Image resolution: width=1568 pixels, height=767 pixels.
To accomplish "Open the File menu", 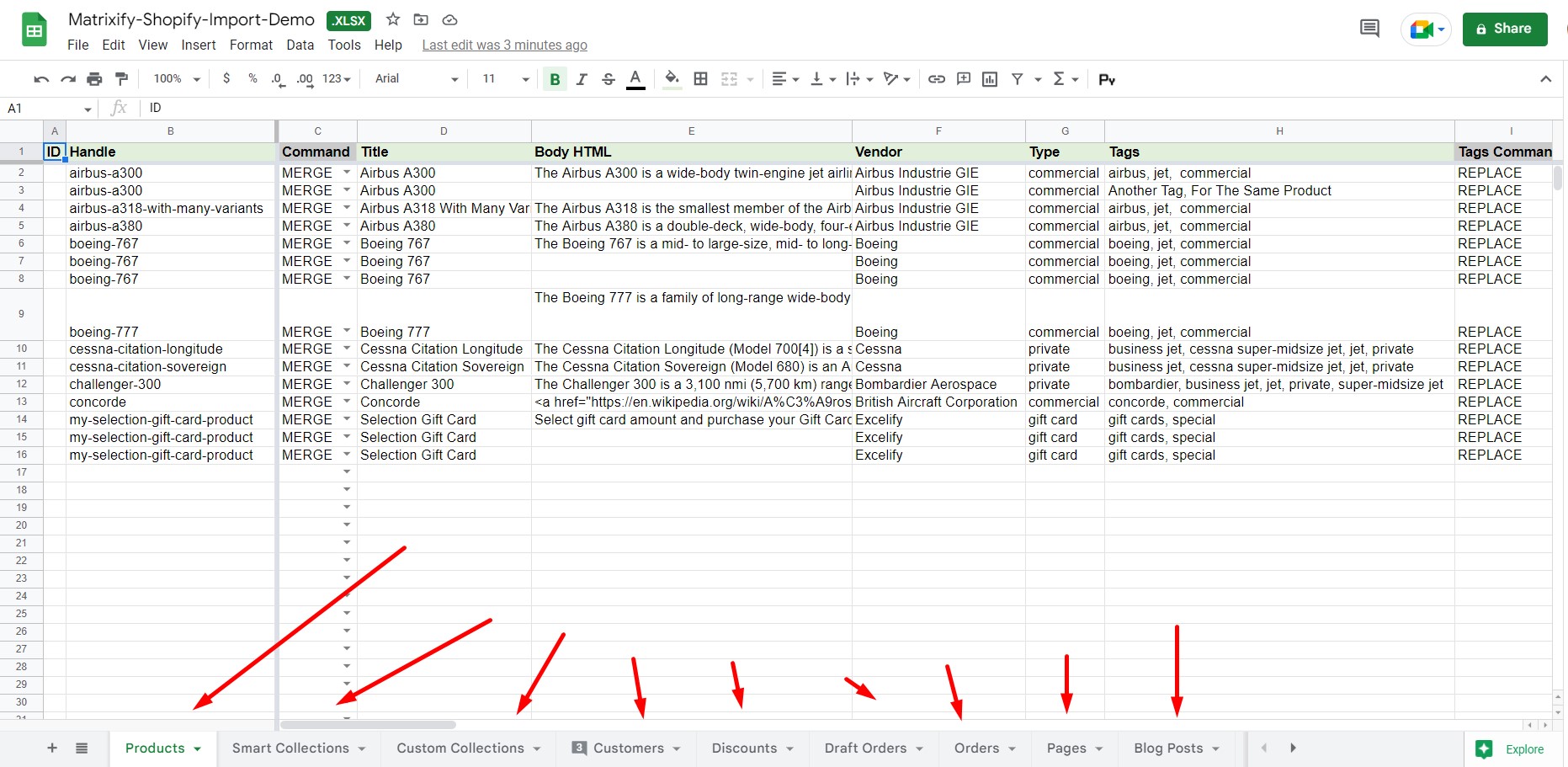I will coord(78,45).
